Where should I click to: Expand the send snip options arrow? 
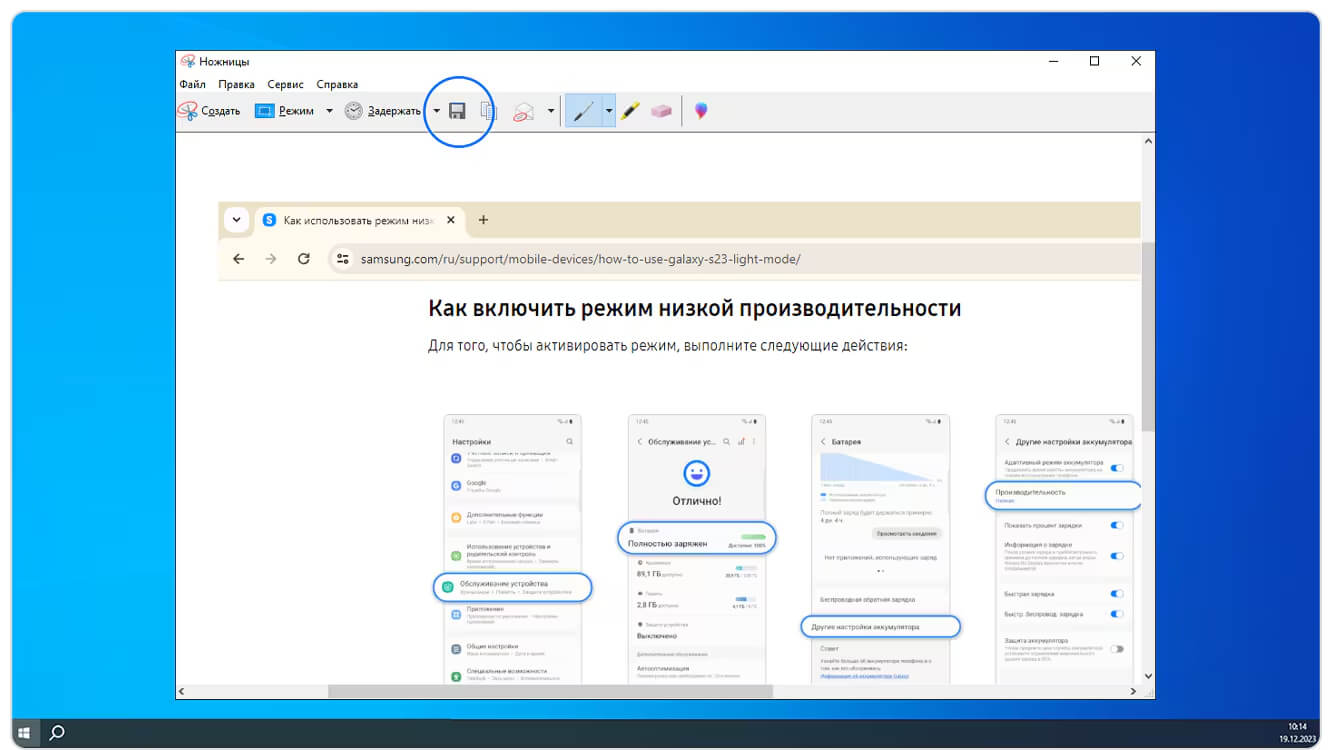(551, 111)
